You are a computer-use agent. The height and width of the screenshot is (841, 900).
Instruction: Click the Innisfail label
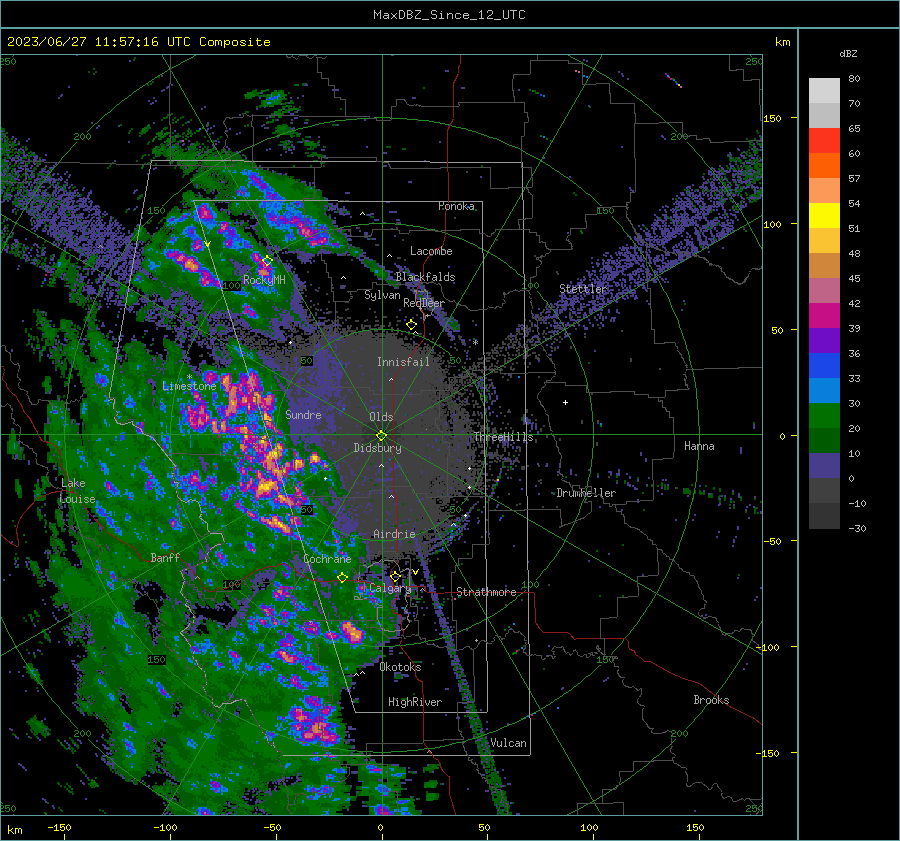click(403, 362)
